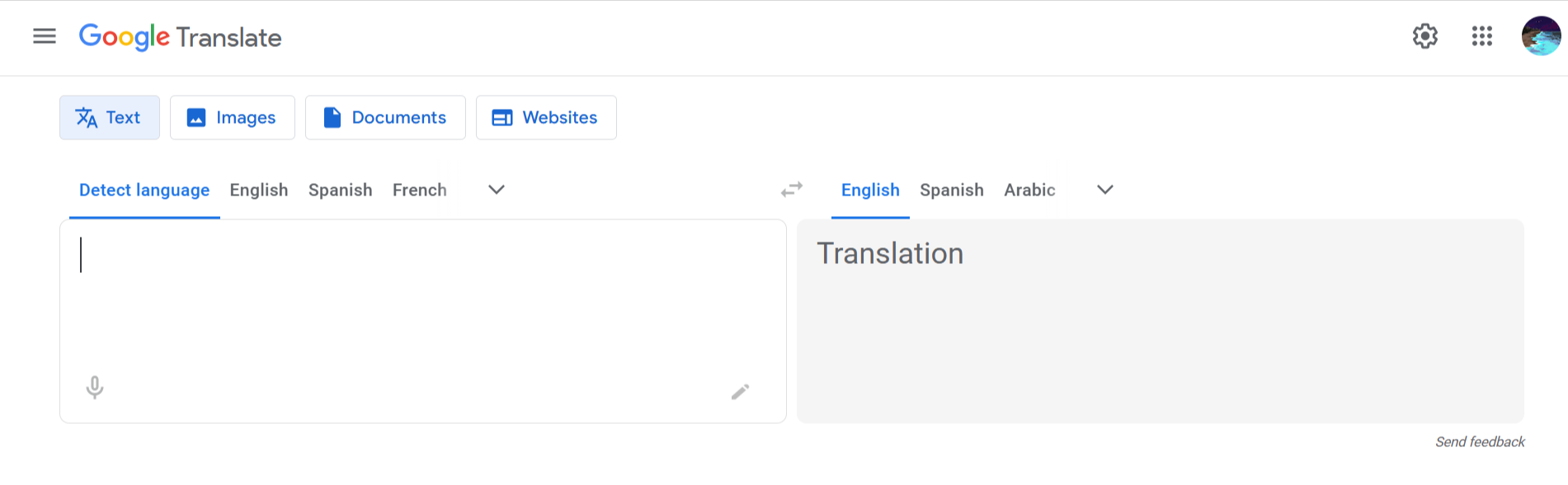Screen dimensions: 1568x485
Task: Start voice input with microphone
Action: point(95,387)
